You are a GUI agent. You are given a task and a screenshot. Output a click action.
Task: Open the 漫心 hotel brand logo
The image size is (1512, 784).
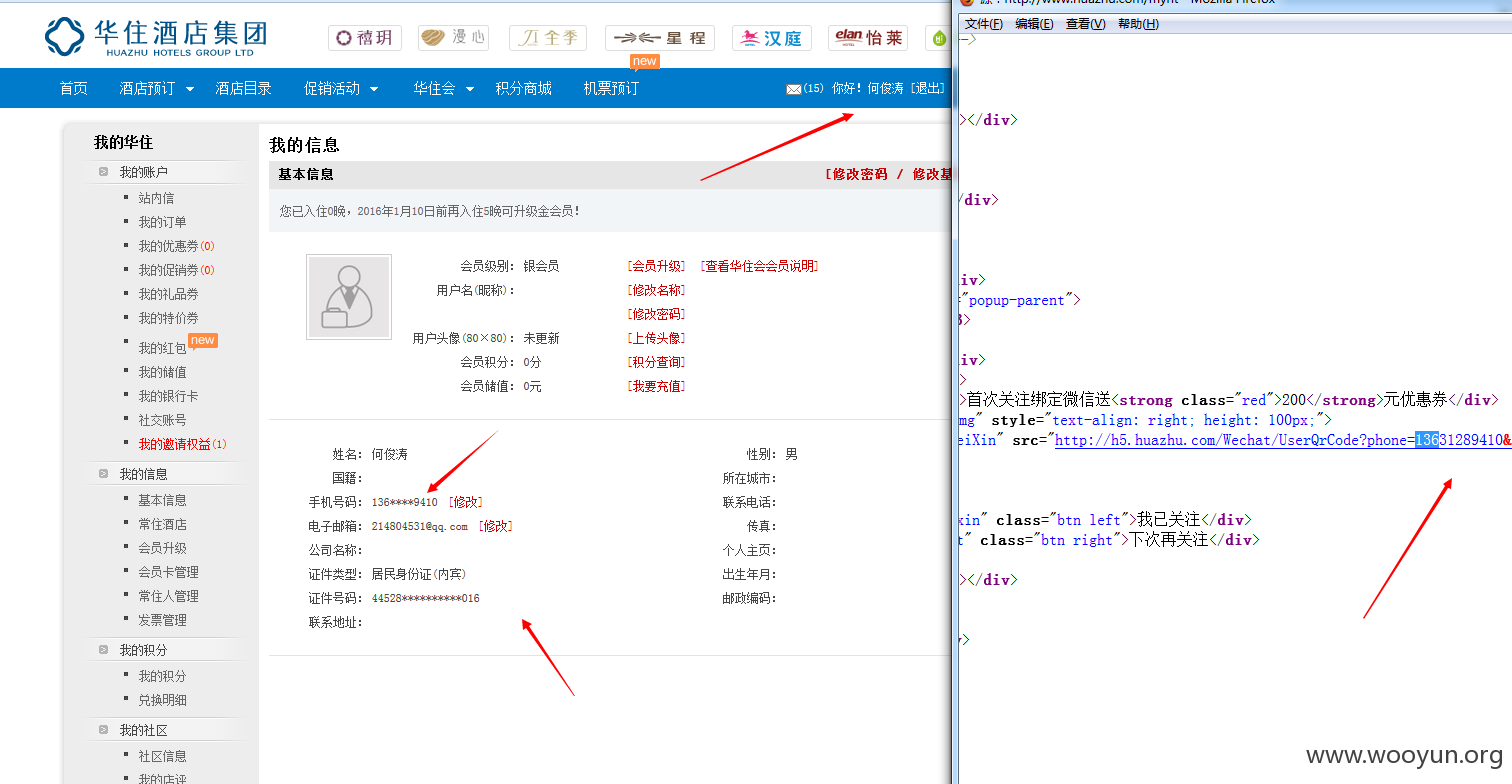click(453, 38)
